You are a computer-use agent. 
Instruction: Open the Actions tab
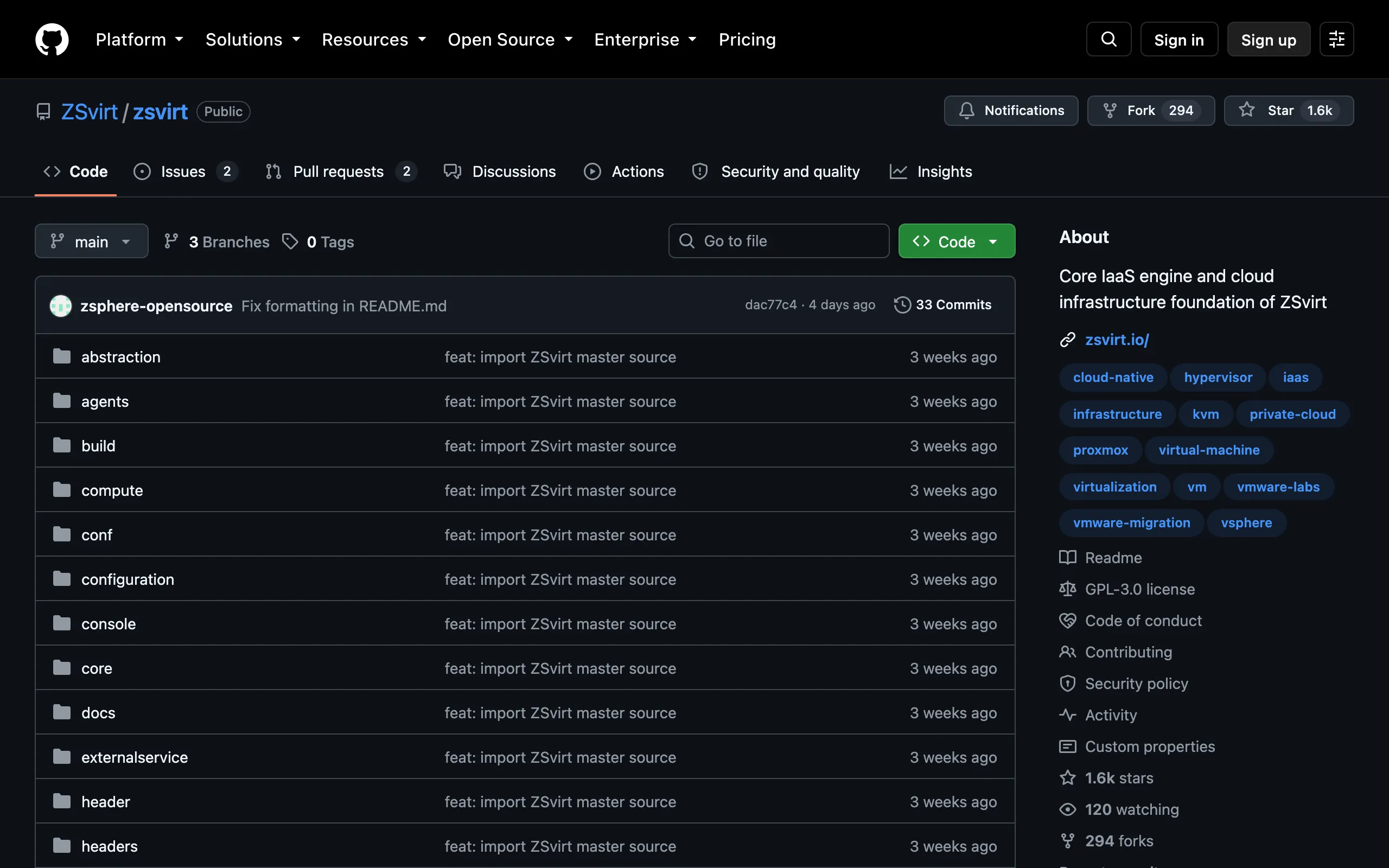[x=623, y=171]
